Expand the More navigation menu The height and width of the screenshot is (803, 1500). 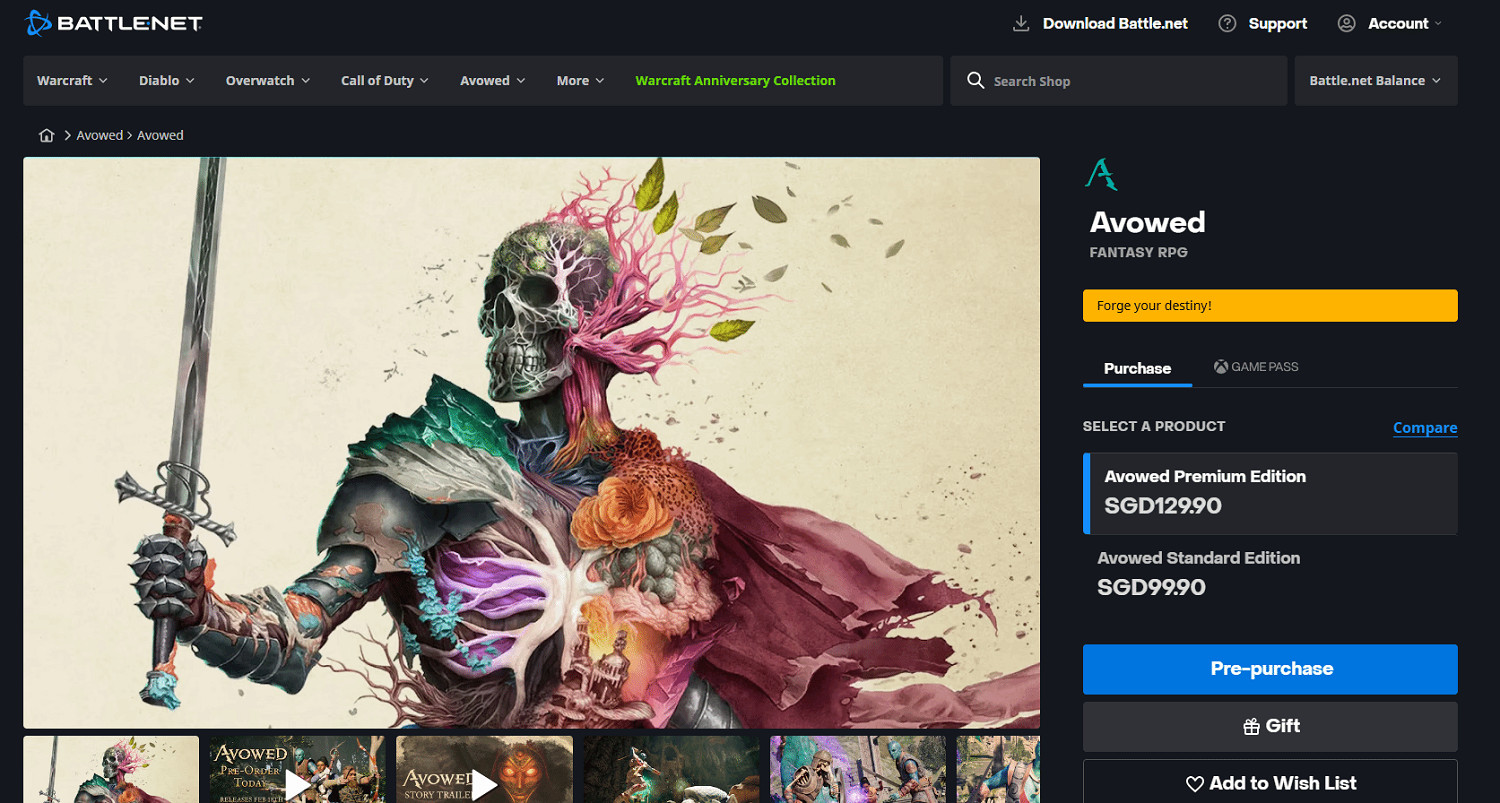click(580, 81)
